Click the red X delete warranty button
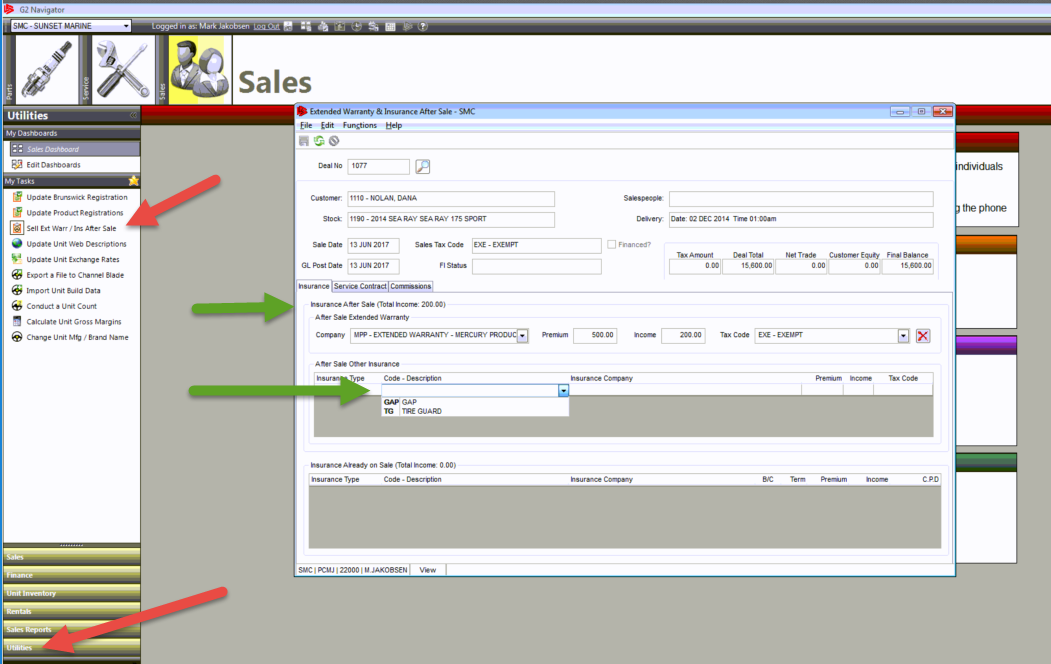The image size is (1051, 664). click(x=923, y=336)
